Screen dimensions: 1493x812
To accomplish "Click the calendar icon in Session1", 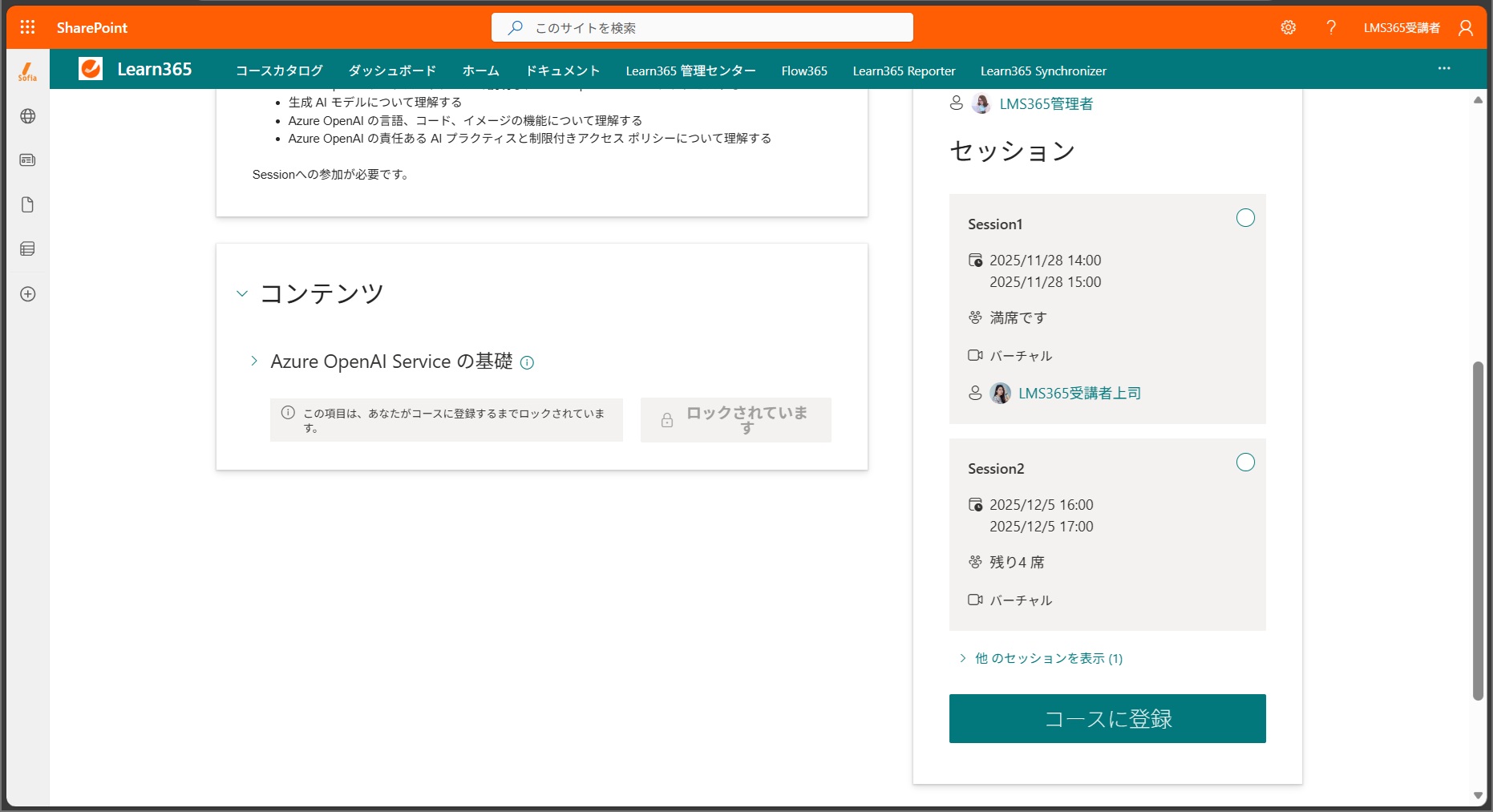I will (x=975, y=260).
